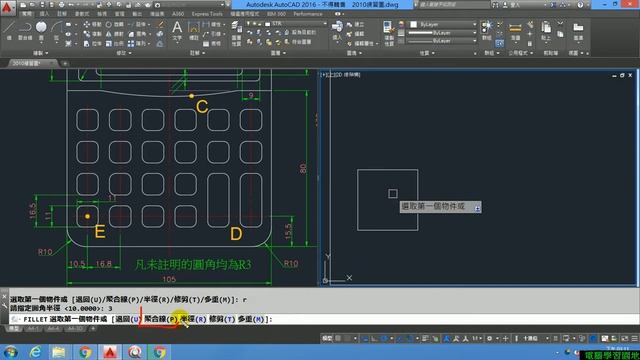
Task: Choose the 退回(U) option in command line
Action: pos(128,319)
